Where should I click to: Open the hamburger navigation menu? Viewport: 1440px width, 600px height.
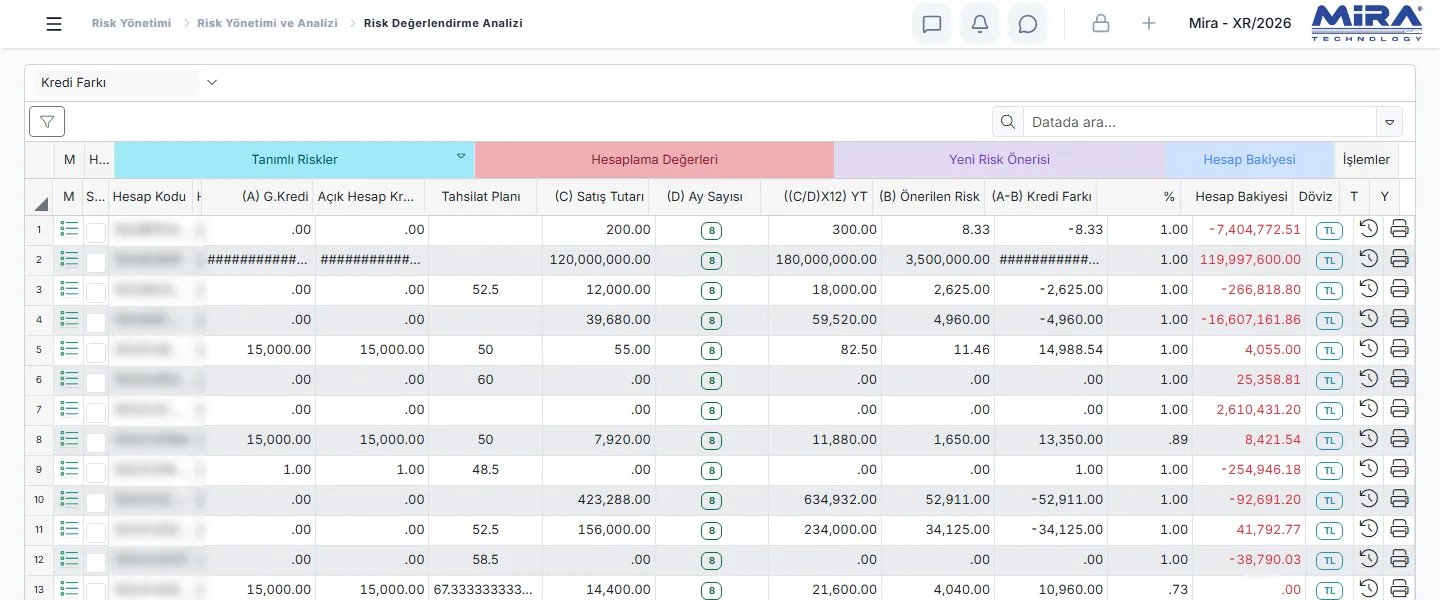coord(54,24)
